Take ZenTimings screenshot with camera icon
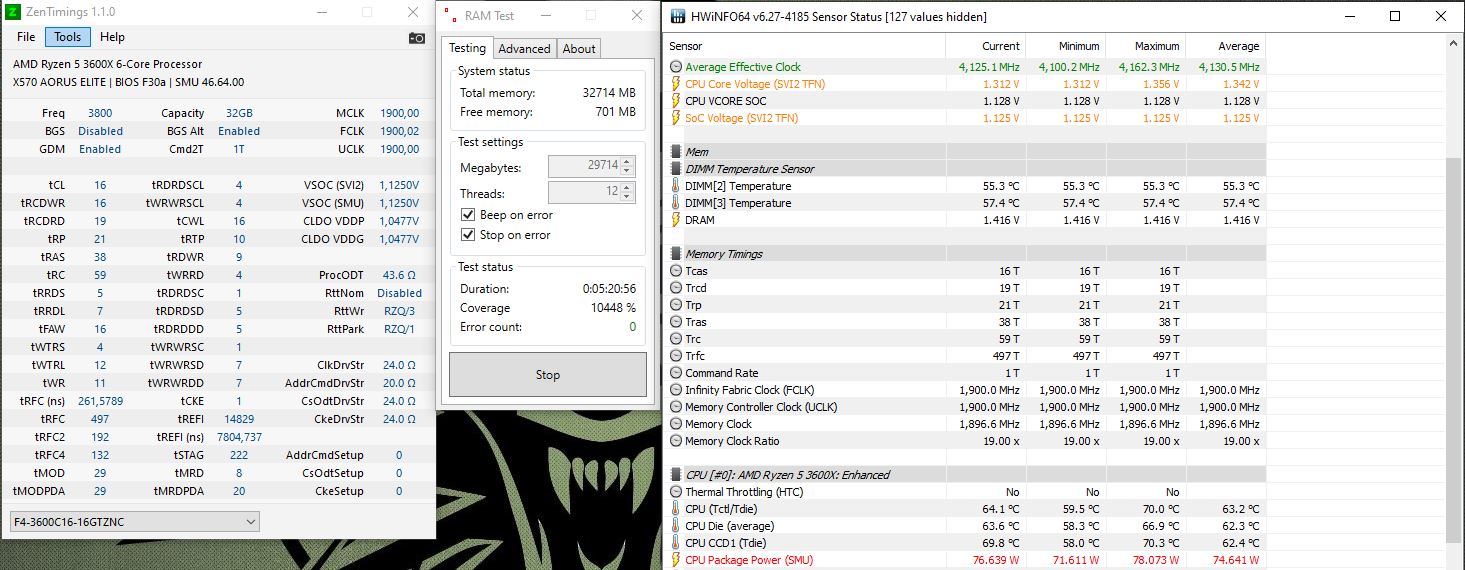Viewport: 1465px width, 570px height. (416, 38)
